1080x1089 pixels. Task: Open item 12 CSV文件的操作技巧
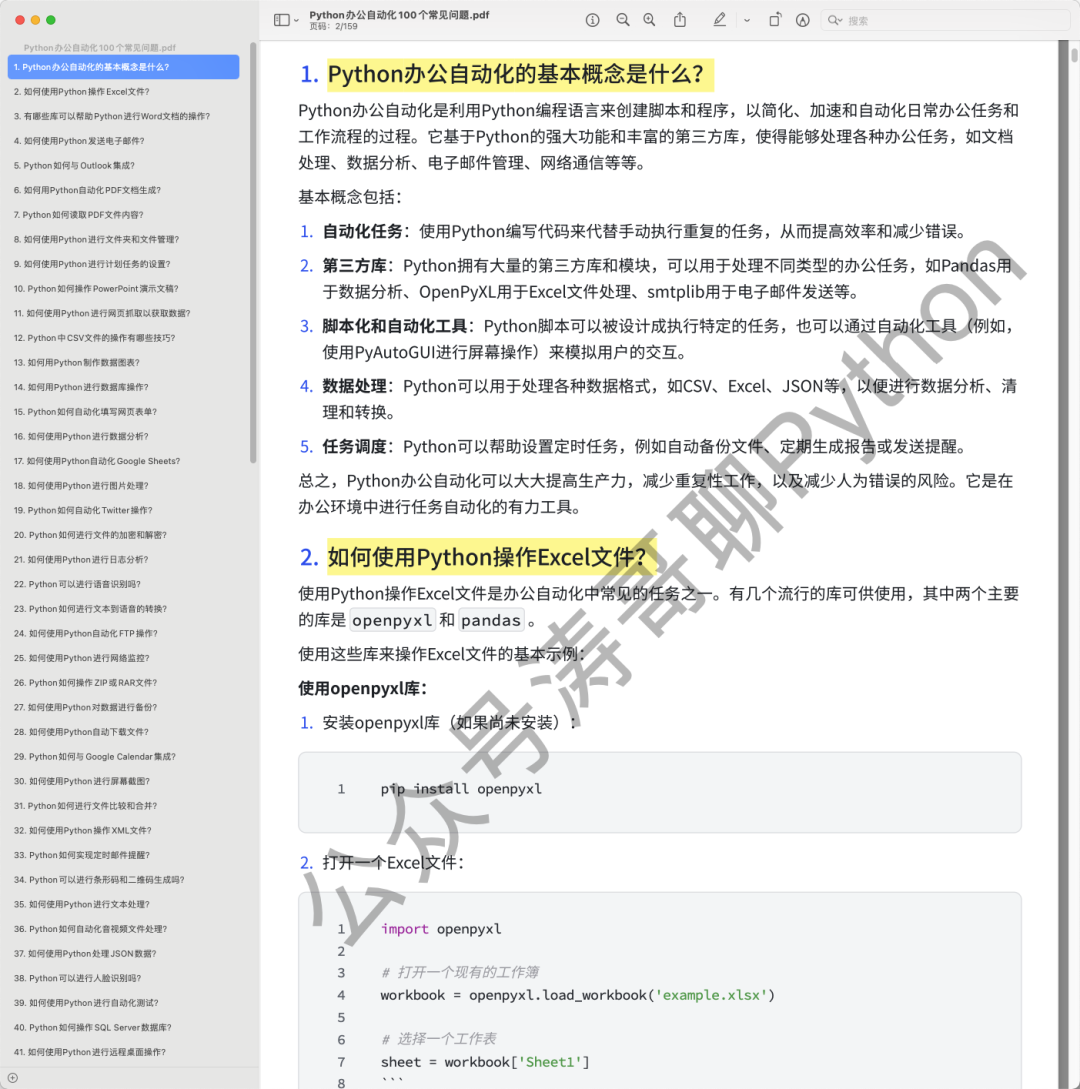[x=124, y=338]
